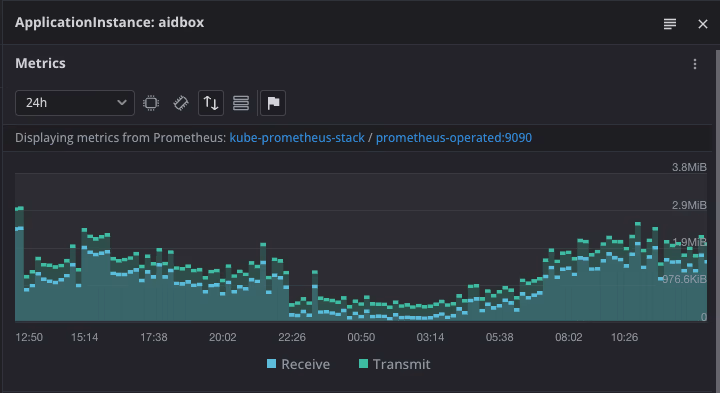Click the 03:14 time axis label
This screenshot has height=393, width=720.
click(430, 337)
